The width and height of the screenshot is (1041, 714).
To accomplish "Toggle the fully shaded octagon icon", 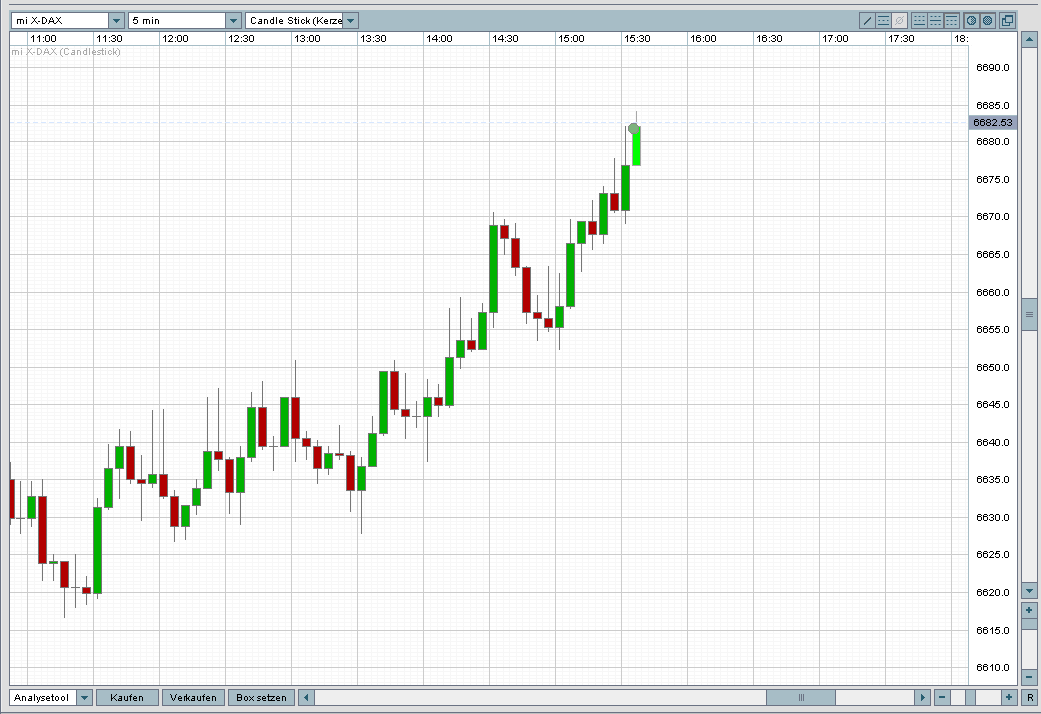I will point(988,21).
